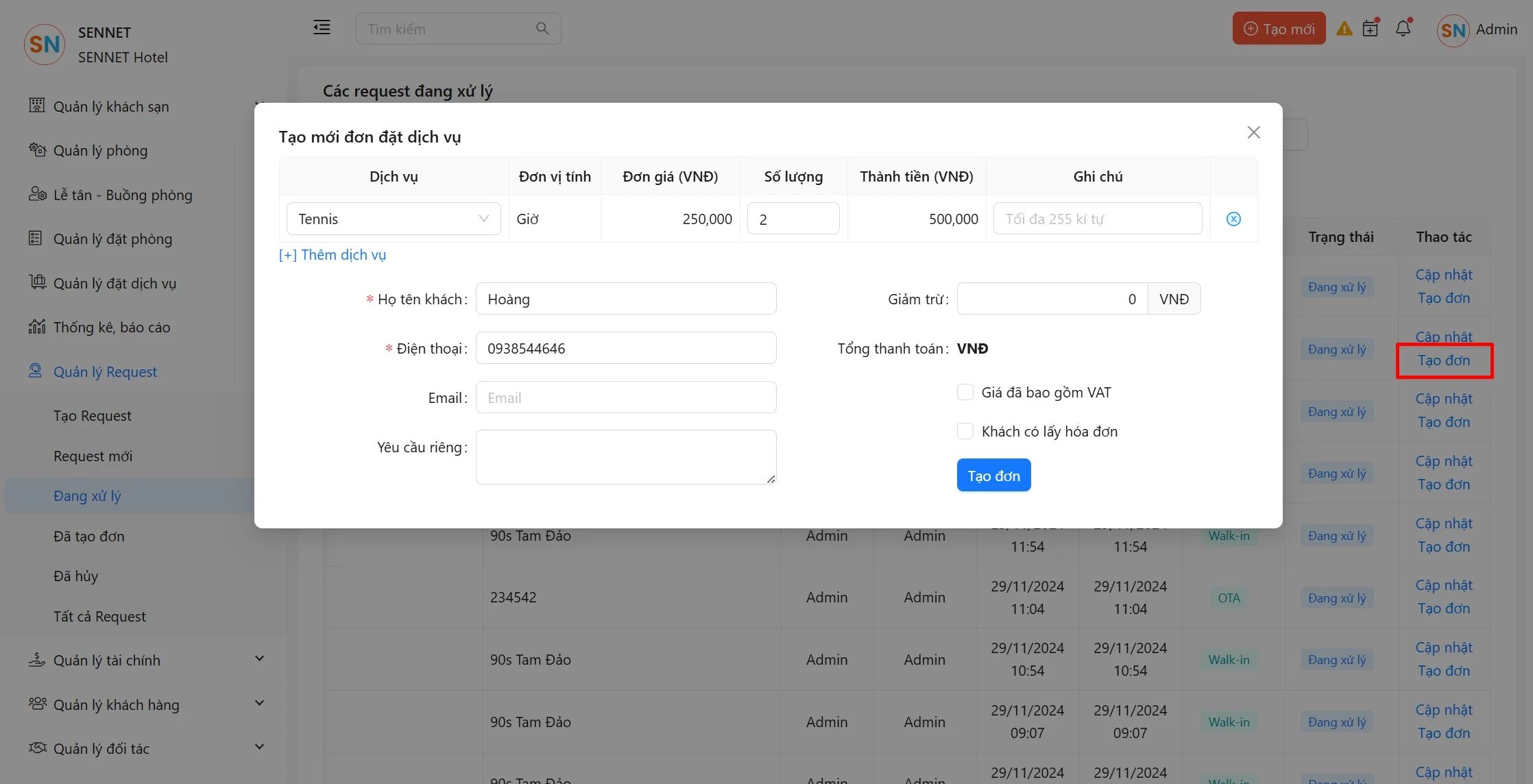Open the warning alert icon
Image resolution: width=1533 pixels, height=784 pixels.
pos(1344,29)
